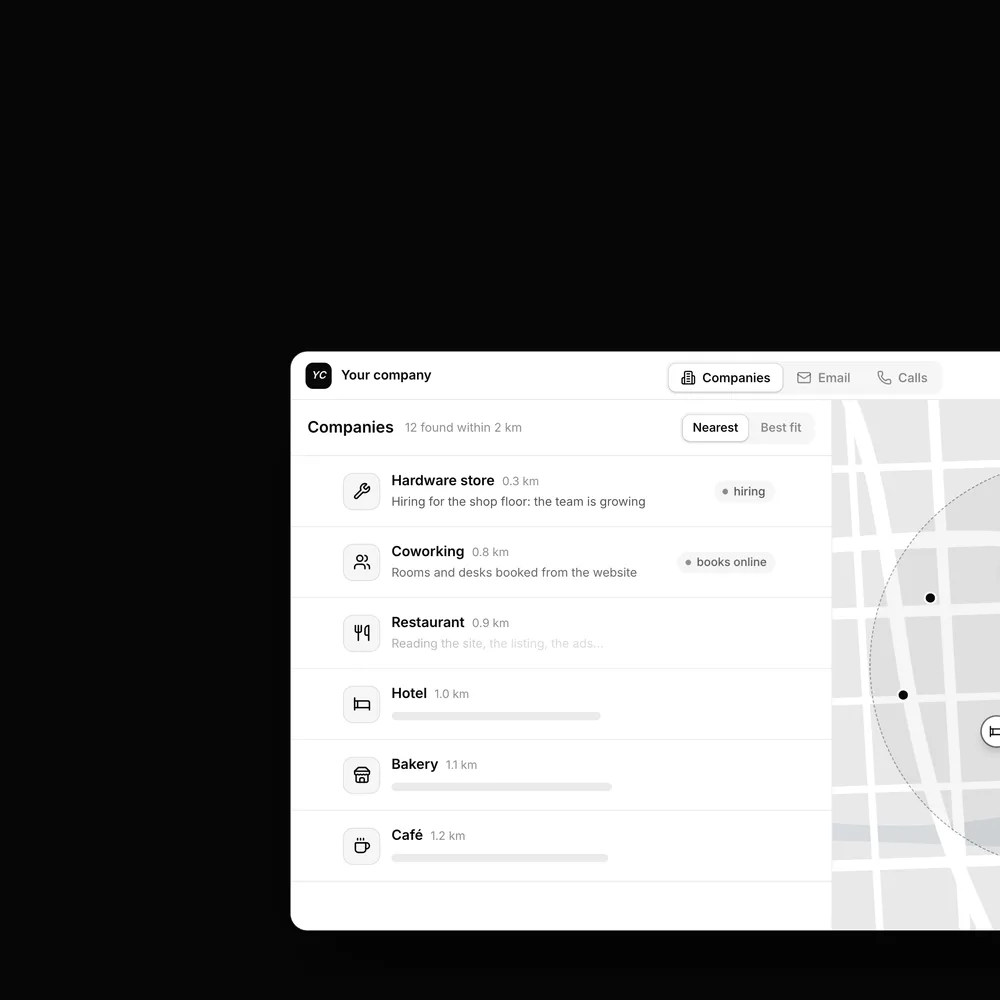Screen dimensions: 1000x1000
Task: Open the Email tab
Action: 823,378
